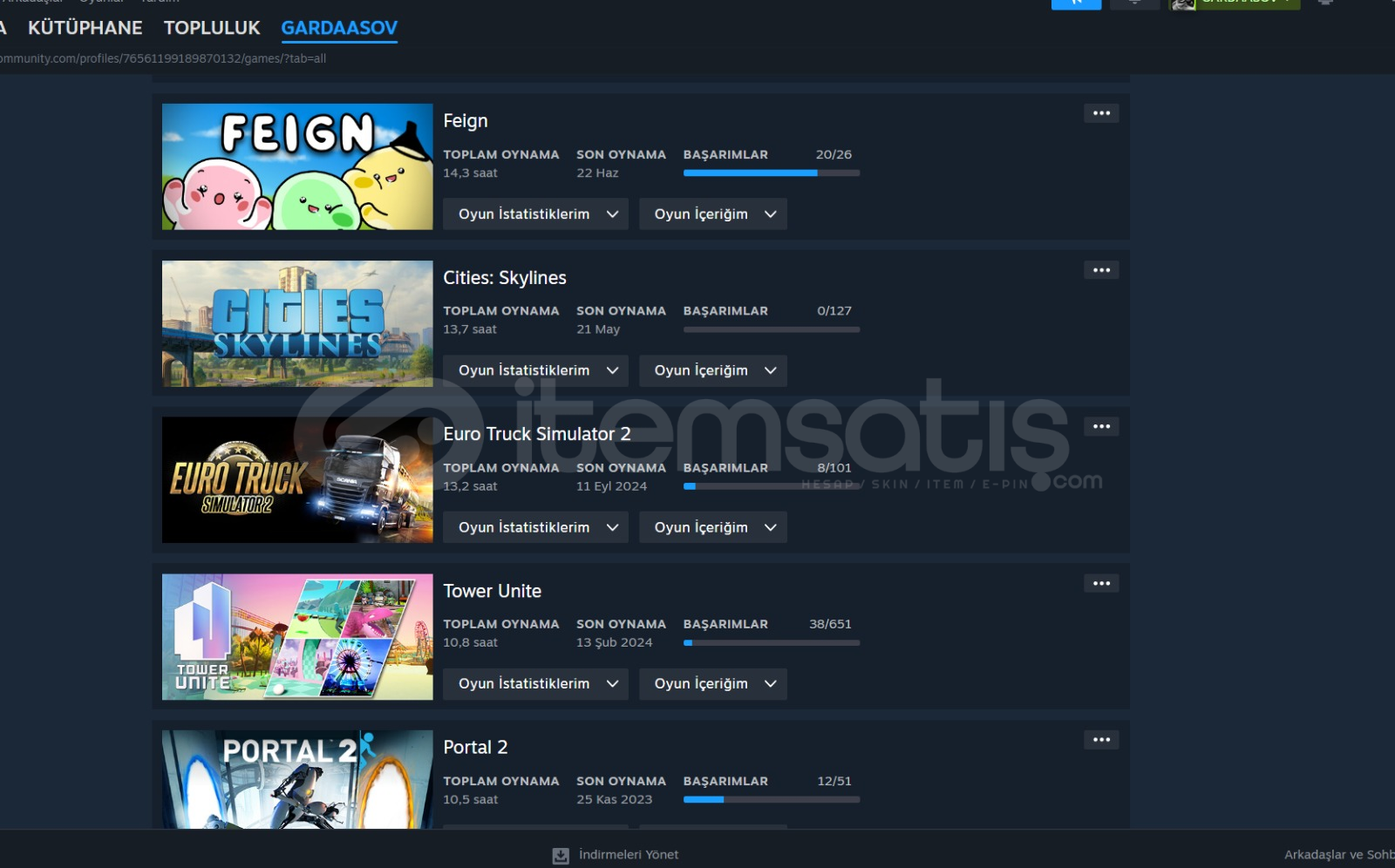Click Feign's 14,3 saat playtime
Screen dimensions: 1395x868
pyautogui.click(x=470, y=173)
